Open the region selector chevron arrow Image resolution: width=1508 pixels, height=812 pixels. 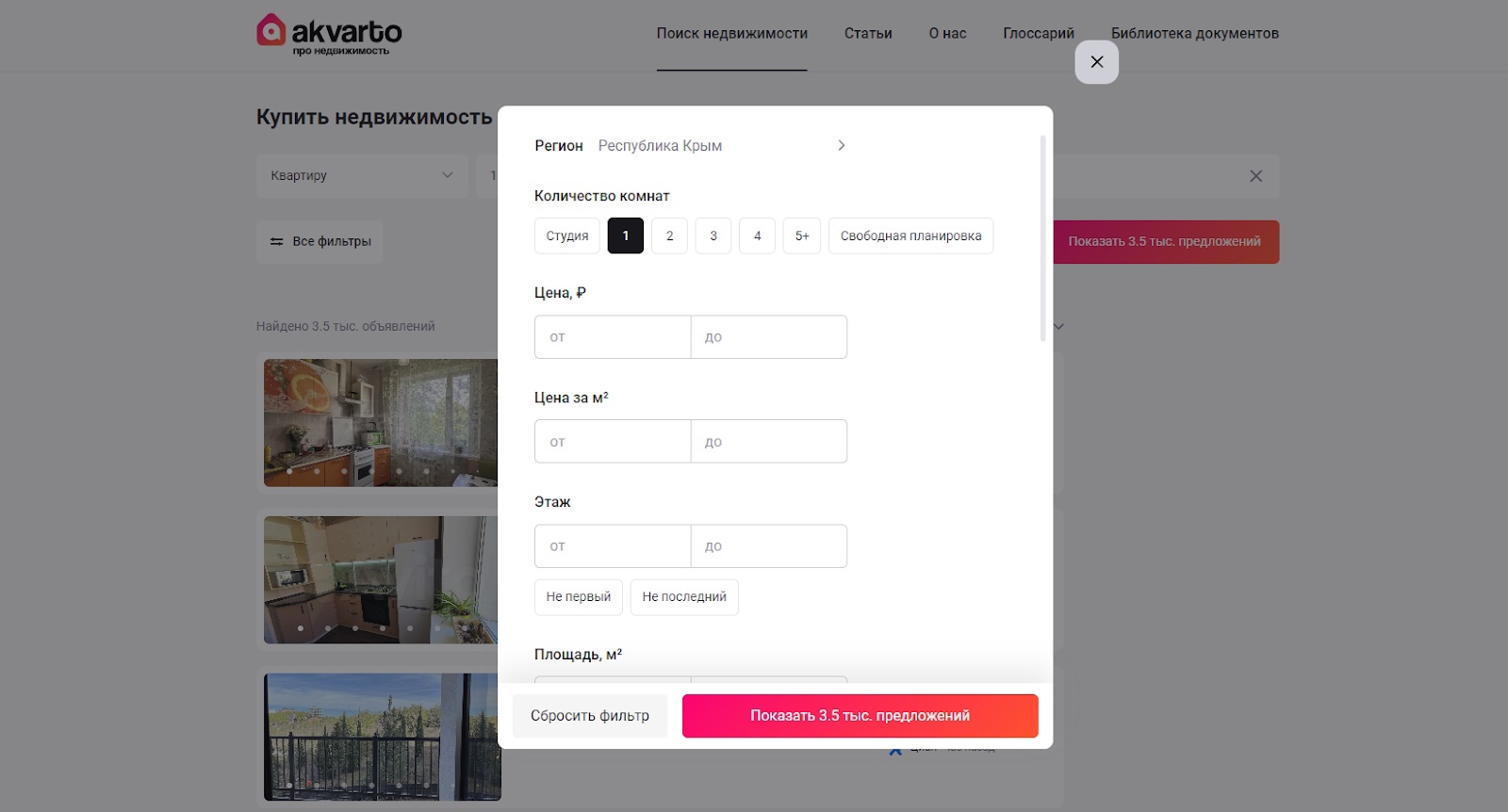[842, 145]
